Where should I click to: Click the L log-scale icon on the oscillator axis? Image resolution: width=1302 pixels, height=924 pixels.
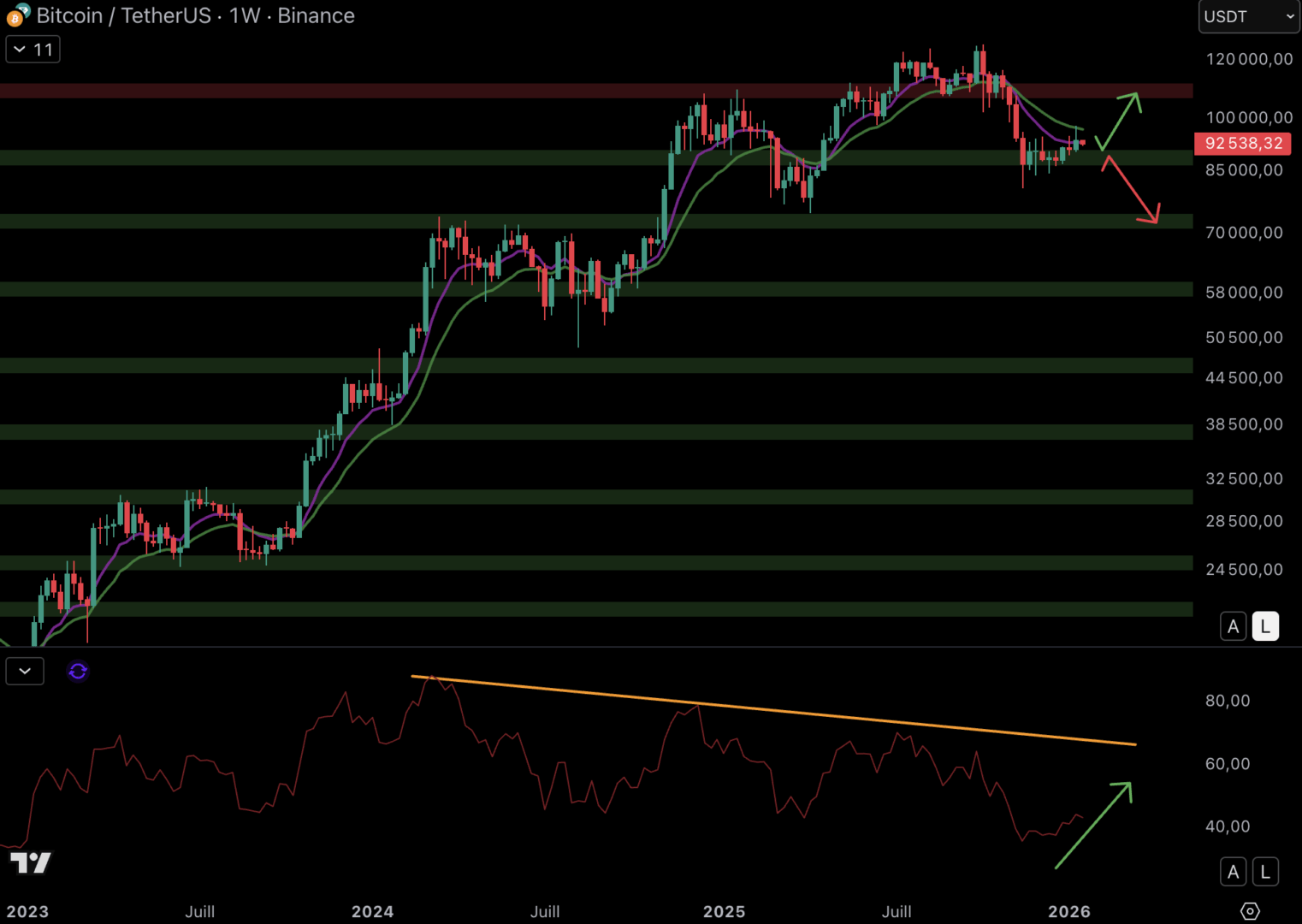tap(1265, 871)
